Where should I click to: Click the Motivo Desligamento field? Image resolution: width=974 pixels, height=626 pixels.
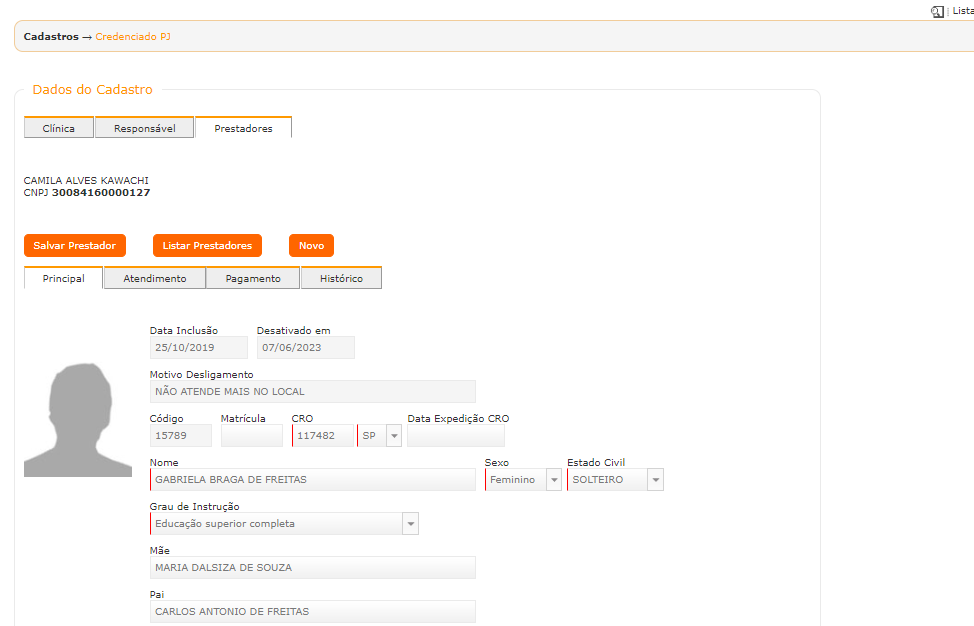click(312, 392)
